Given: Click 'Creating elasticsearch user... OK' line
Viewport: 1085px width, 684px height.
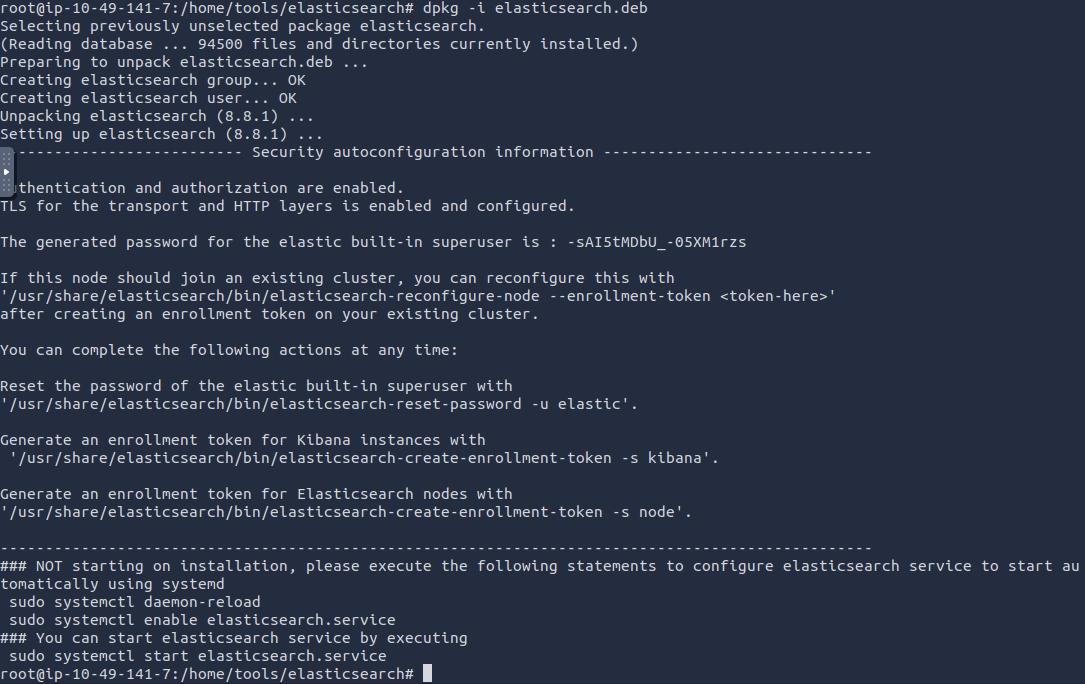Looking at the screenshot, I should click(148, 98).
